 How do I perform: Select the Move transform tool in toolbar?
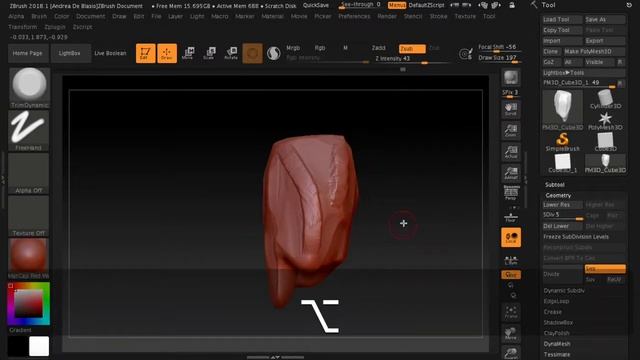[x=188, y=53]
